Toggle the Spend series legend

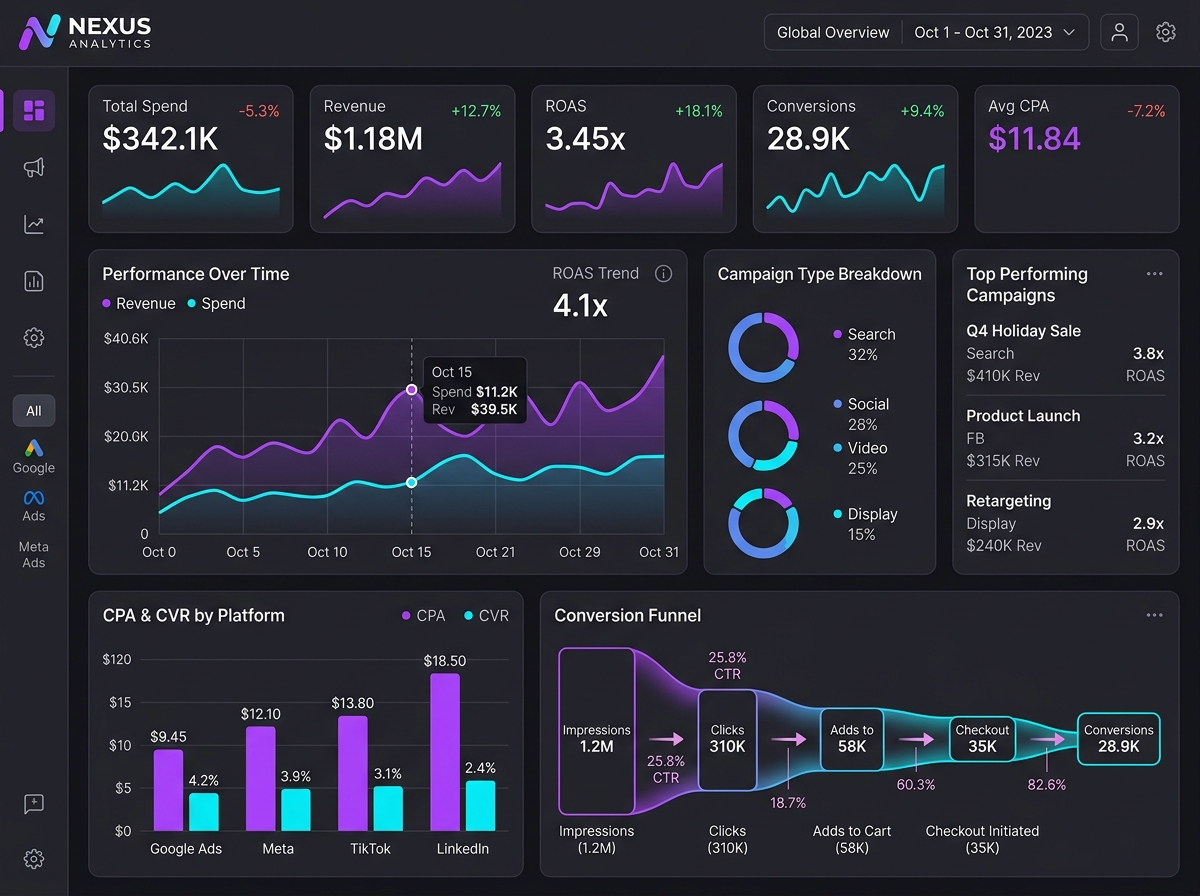pos(216,303)
